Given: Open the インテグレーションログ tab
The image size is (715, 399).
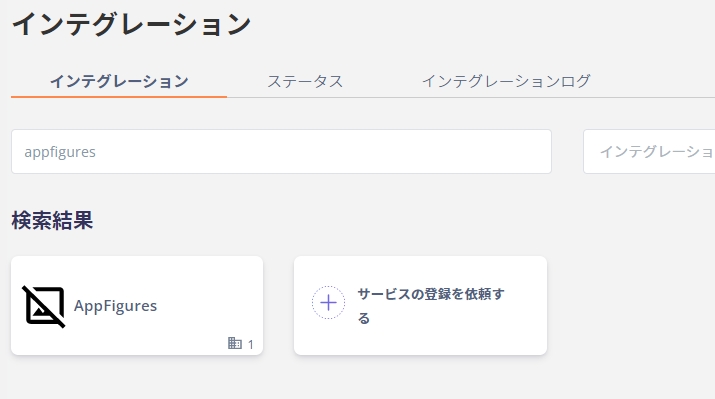Looking at the screenshot, I should pos(506,81).
